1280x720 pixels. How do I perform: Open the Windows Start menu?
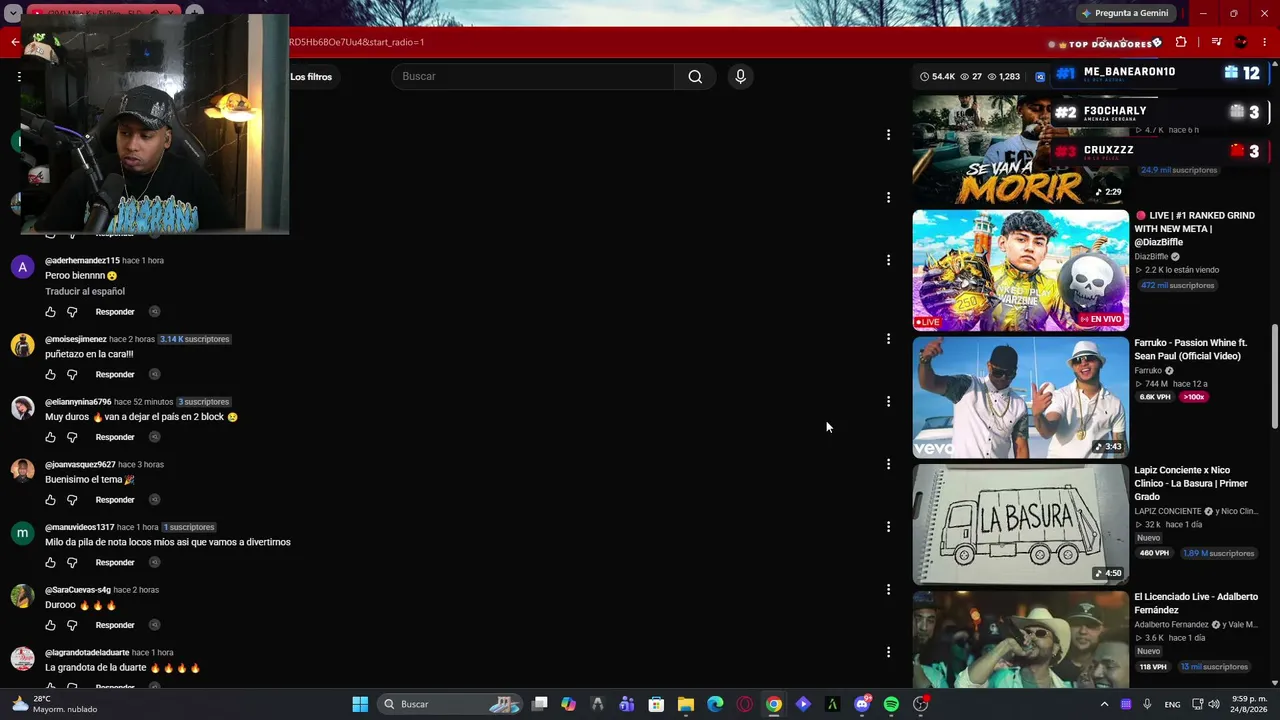point(360,704)
